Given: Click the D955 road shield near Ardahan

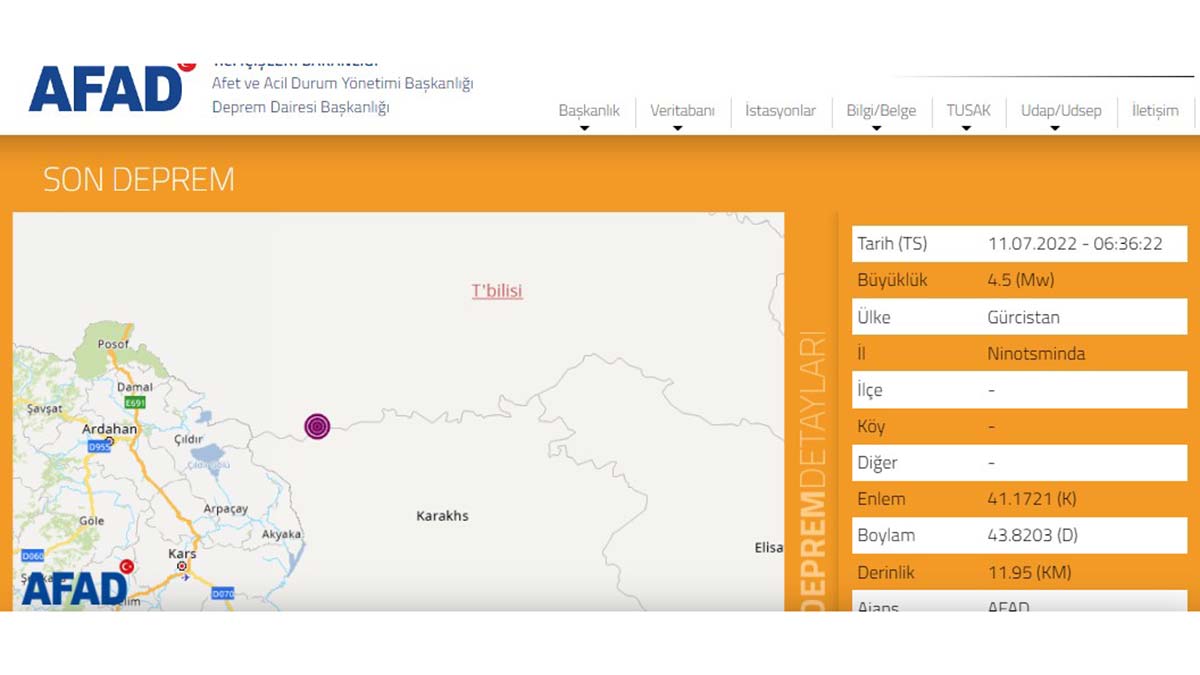Looking at the screenshot, I should pyautogui.click(x=99, y=448).
